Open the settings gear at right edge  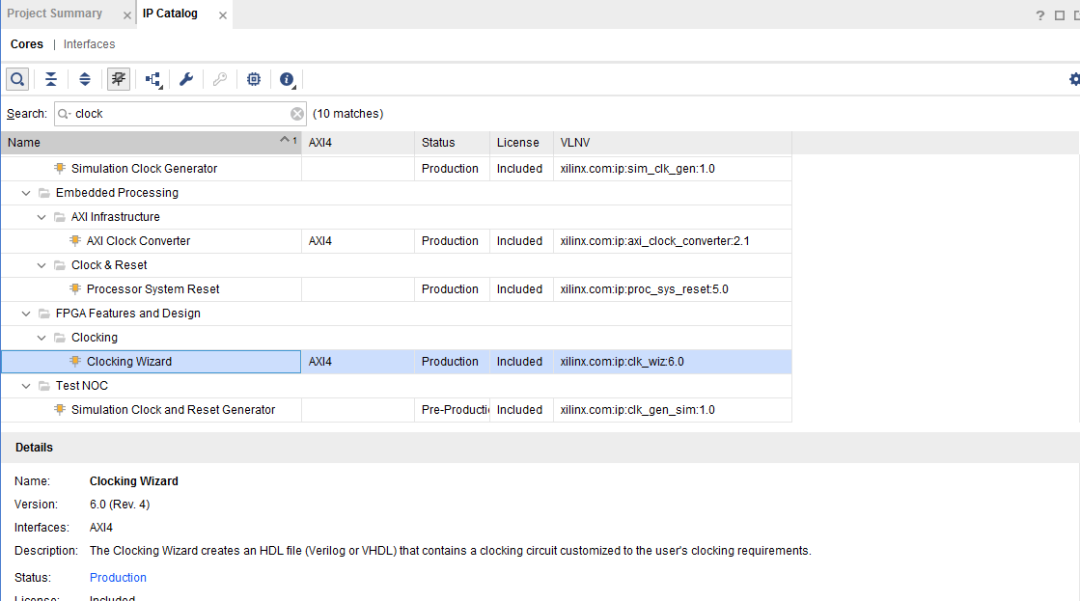click(1074, 79)
